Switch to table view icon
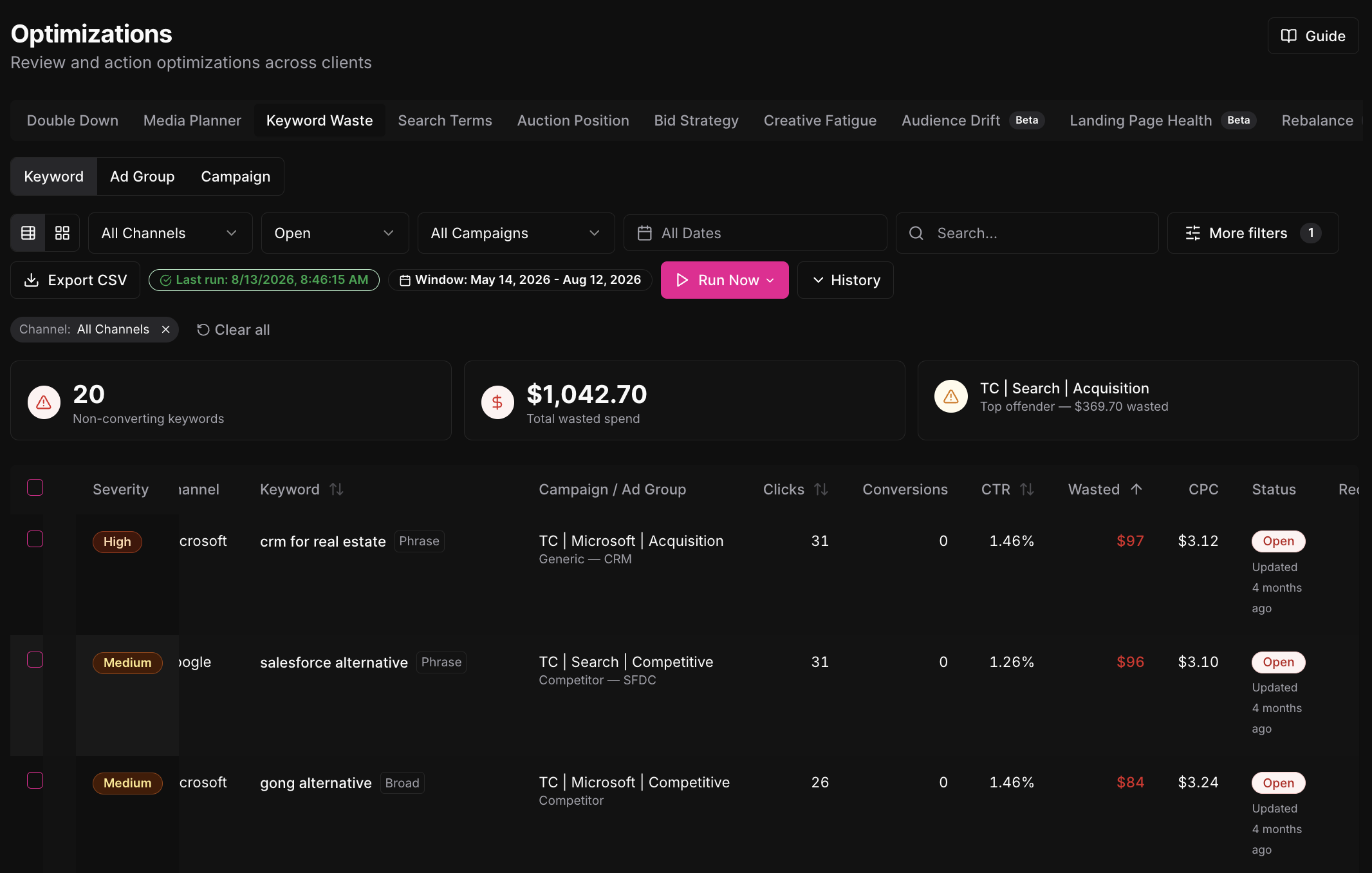The height and width of the screenshot is (873, 1372). click(x=28, y=233)
